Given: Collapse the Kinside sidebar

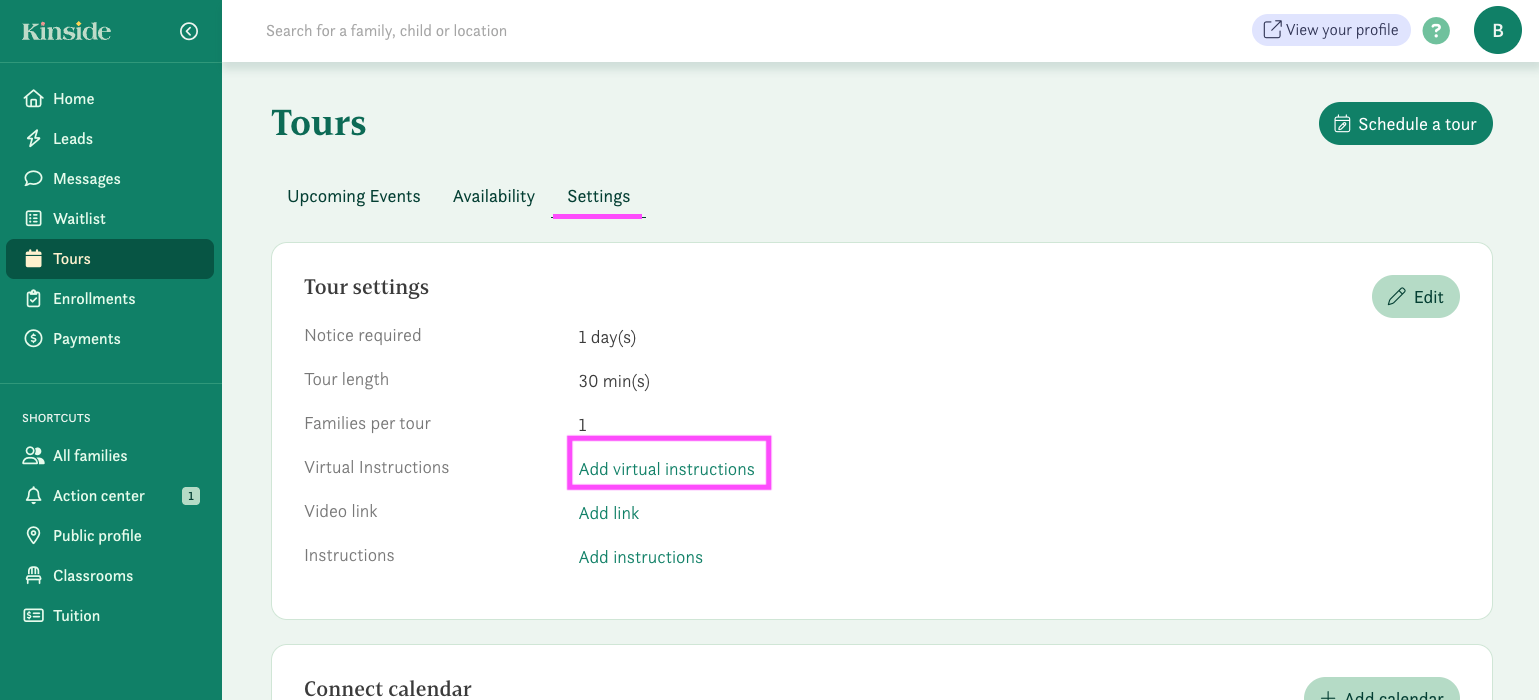Looking at the screenshot, I should (x=189, y=31).
